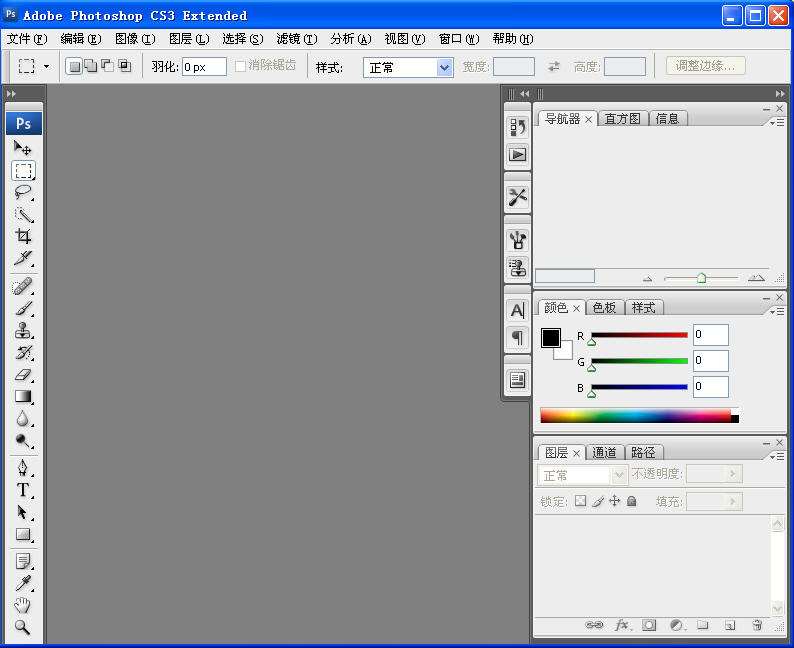
Task: Click the Navigator zoom slider
Action: point(701,278)
